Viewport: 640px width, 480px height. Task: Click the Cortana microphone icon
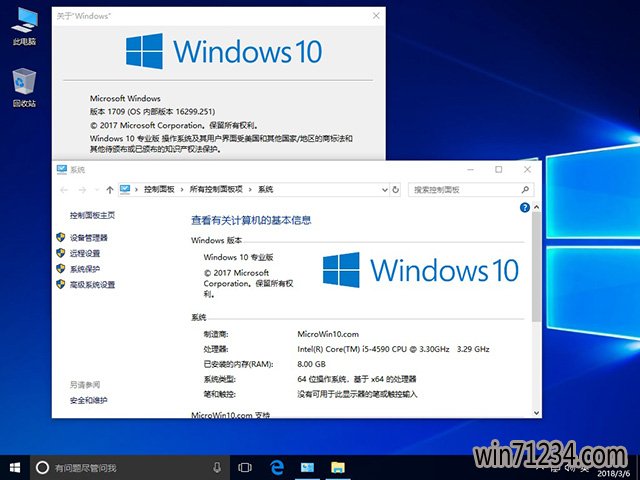tap(217, 468)
